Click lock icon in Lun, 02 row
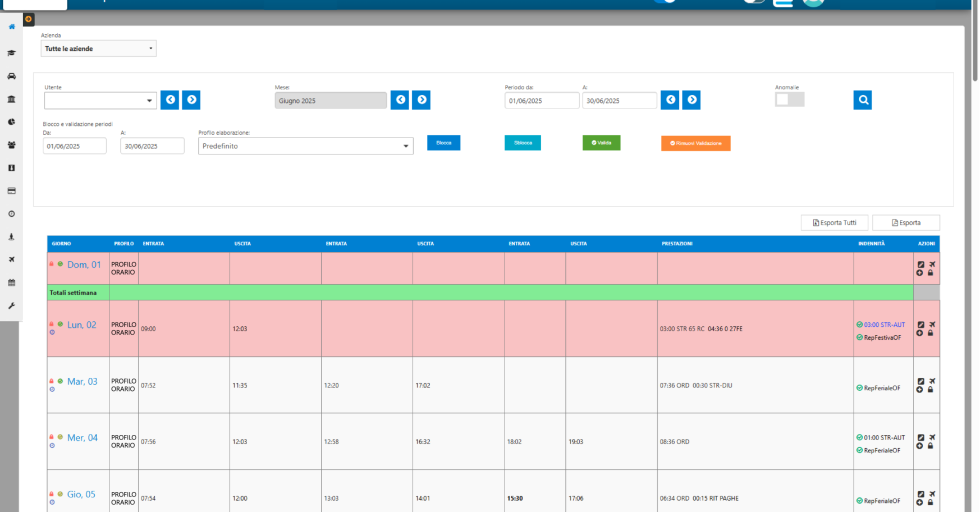 [931, 333]
